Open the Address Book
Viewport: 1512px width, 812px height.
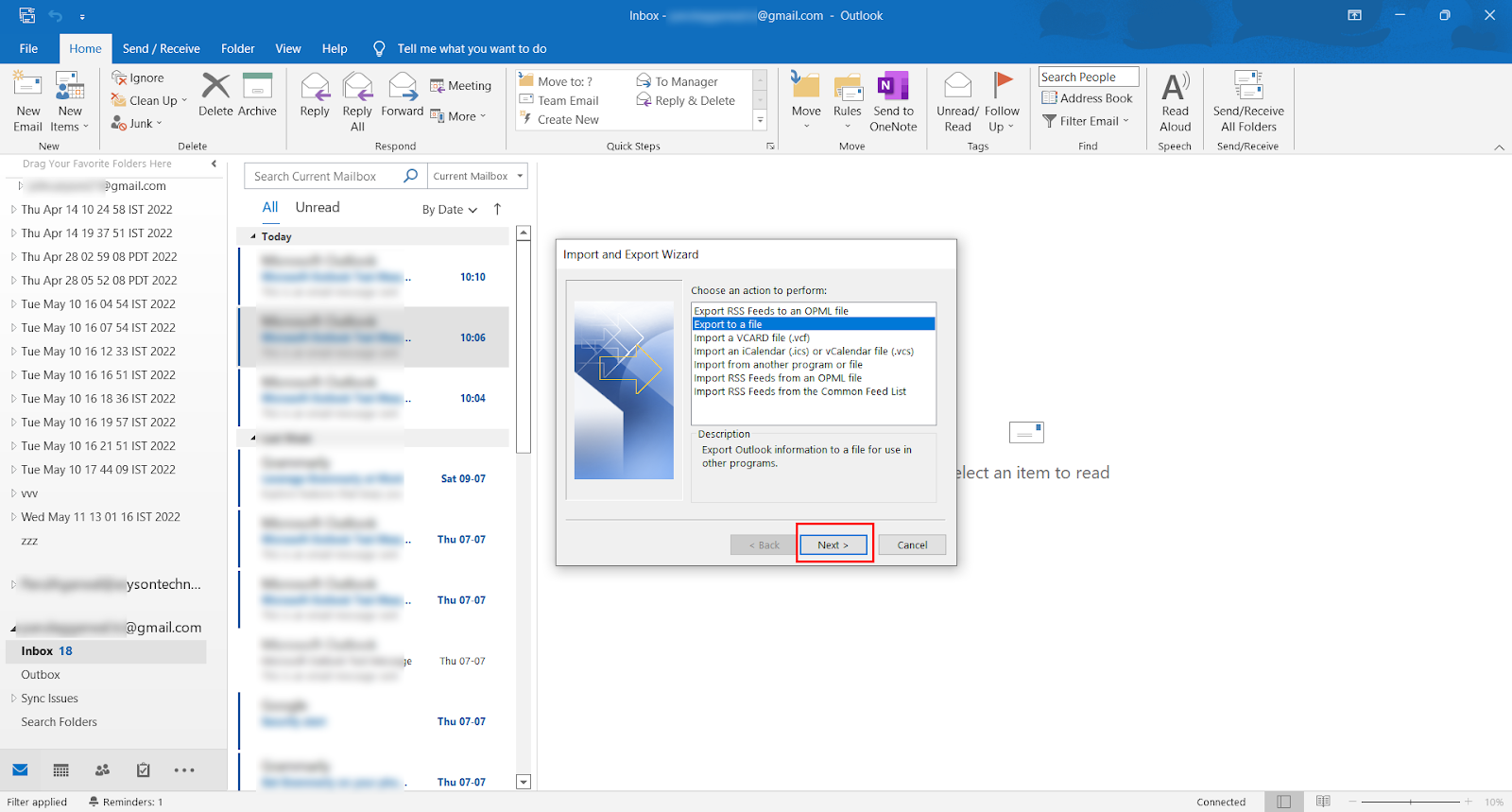pos(1087,98)
